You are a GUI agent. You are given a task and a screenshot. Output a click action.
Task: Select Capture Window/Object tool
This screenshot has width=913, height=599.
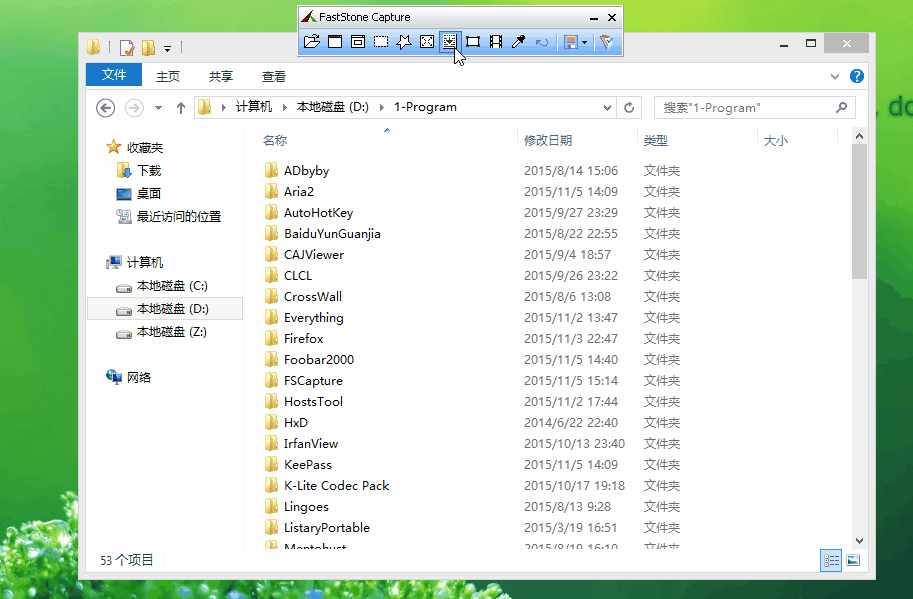[358, 42]
